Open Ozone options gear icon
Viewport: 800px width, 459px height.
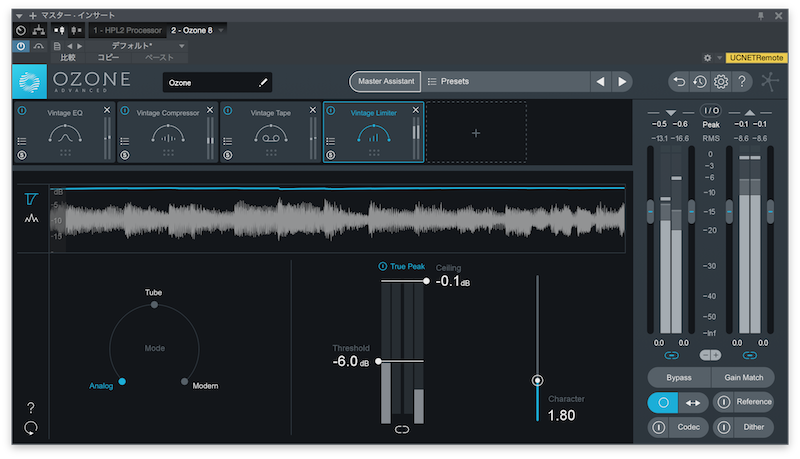pyautogui.click(x=721, y=82)
